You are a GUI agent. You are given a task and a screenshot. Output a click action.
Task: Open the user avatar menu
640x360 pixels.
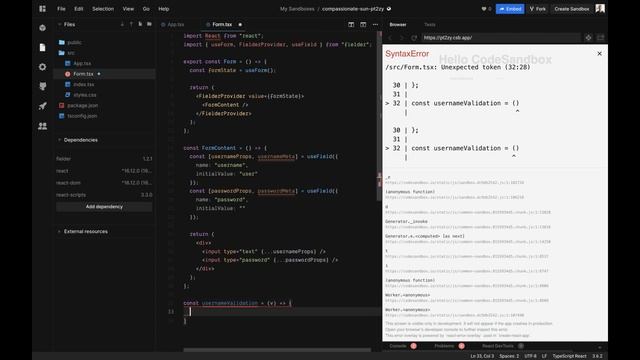click(x=600, y=9)
